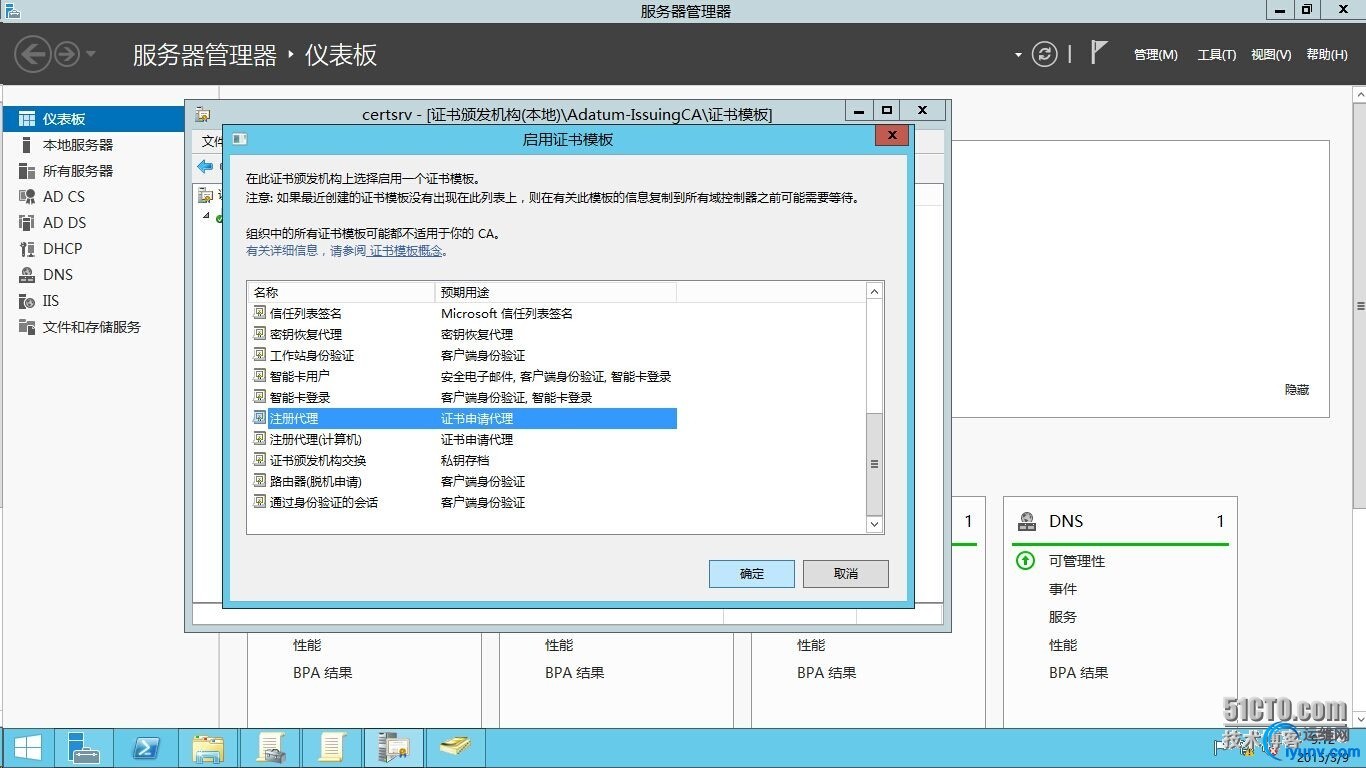
Task: Click template list scrollbar up arrow
Action: click(x=875, y=292)
